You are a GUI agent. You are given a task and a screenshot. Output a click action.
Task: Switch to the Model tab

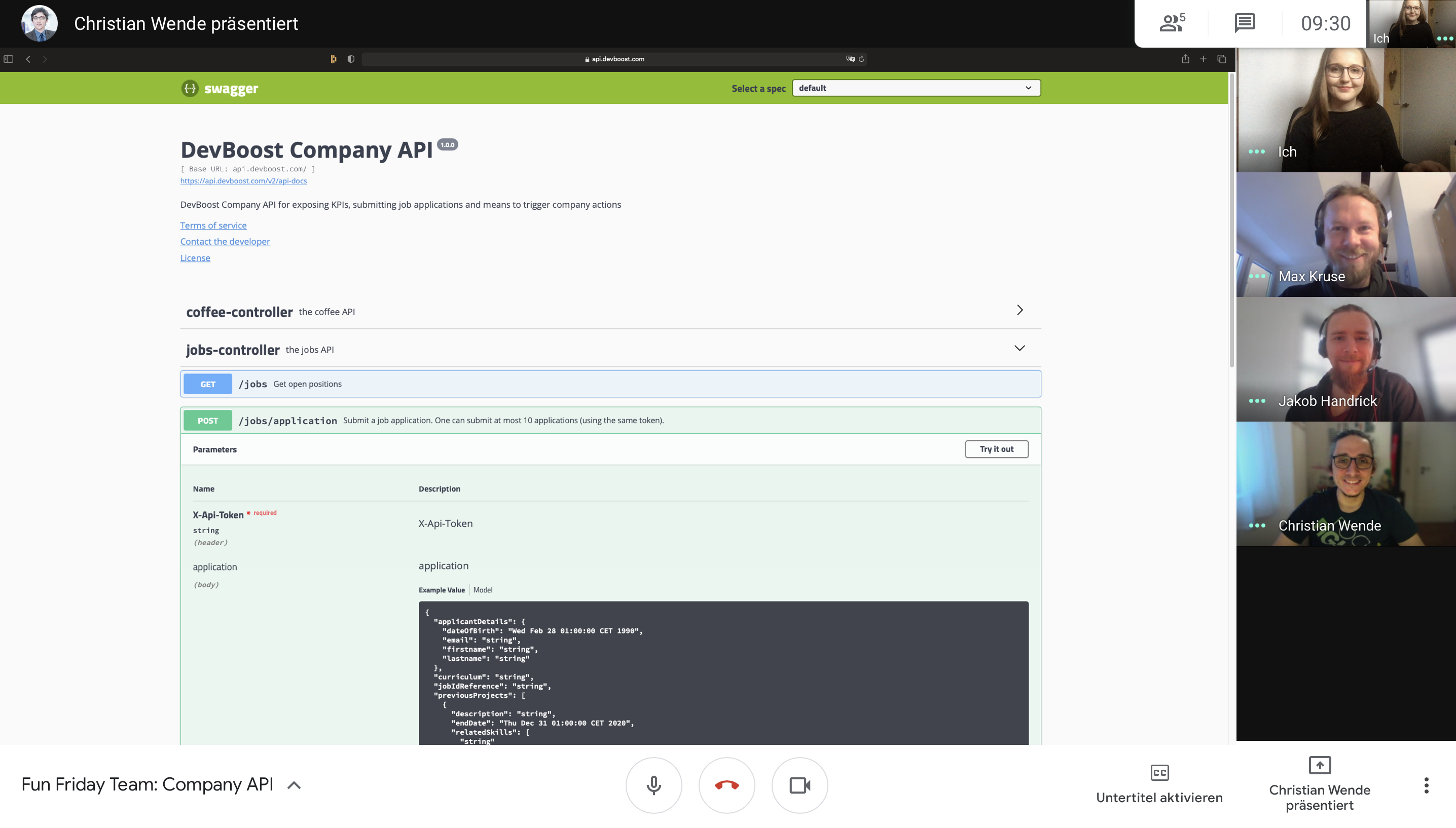click(x=483, y=590)
